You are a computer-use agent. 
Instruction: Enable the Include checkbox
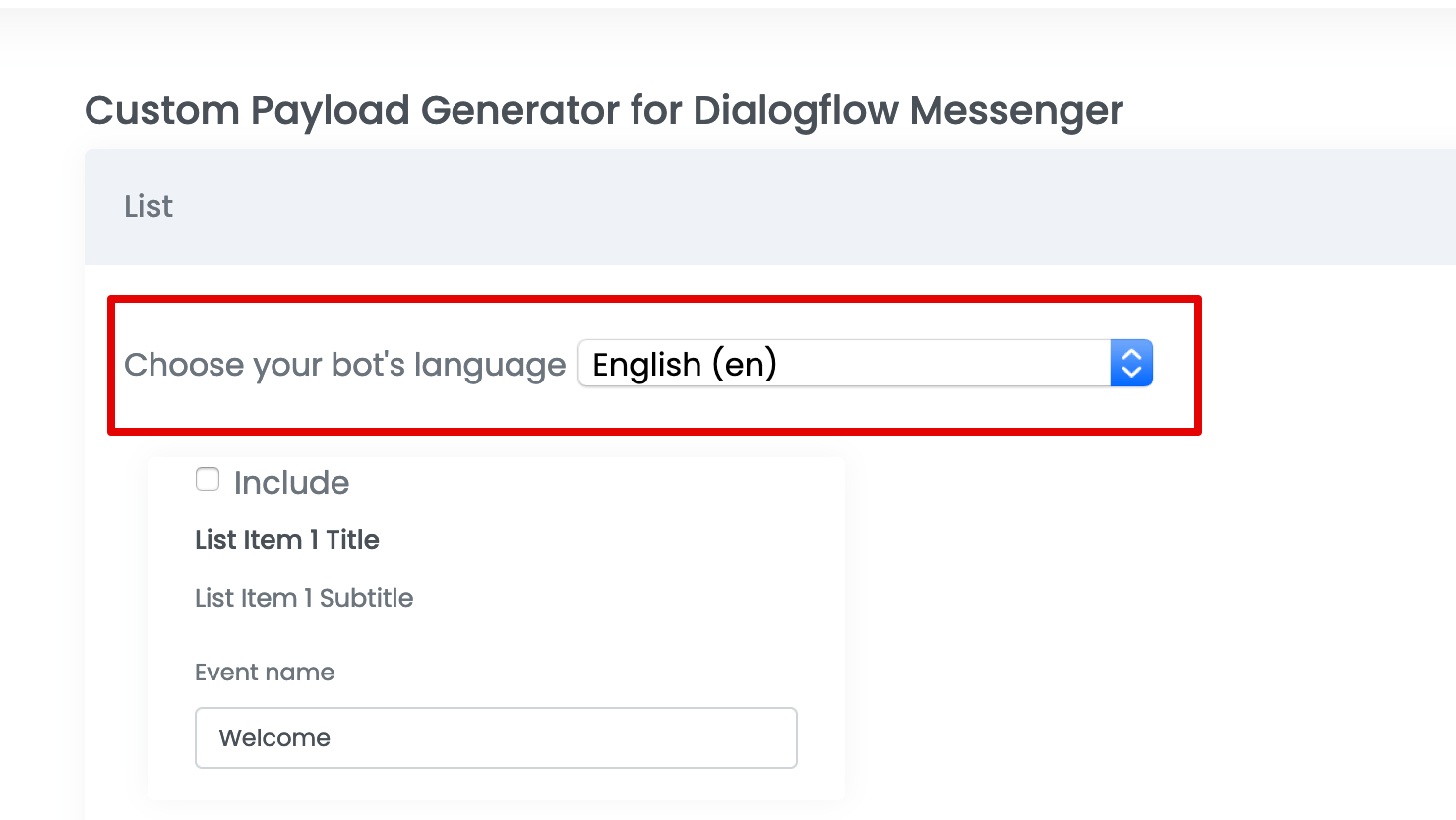coord(208,480)
